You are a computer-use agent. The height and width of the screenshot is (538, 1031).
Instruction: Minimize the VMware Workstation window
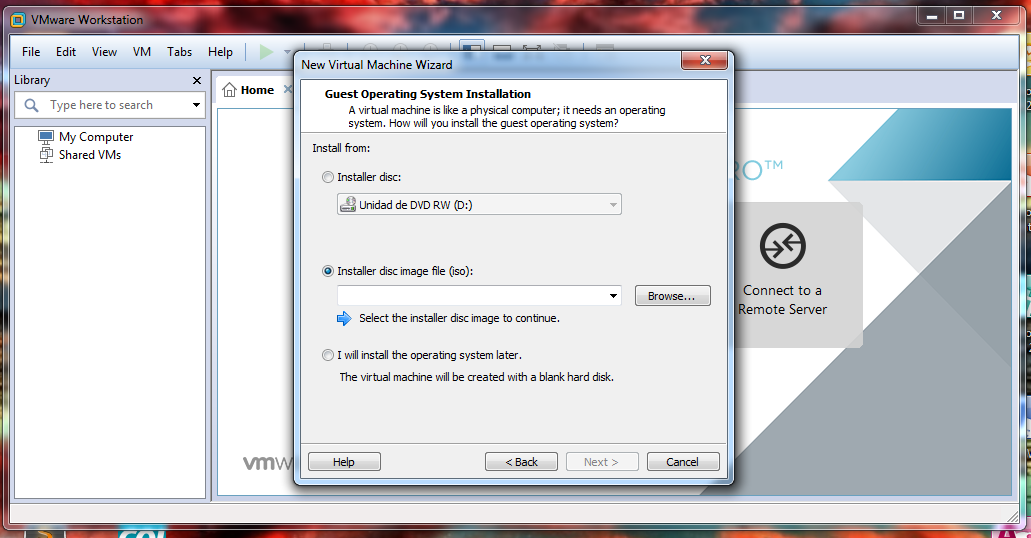(932, 15)
